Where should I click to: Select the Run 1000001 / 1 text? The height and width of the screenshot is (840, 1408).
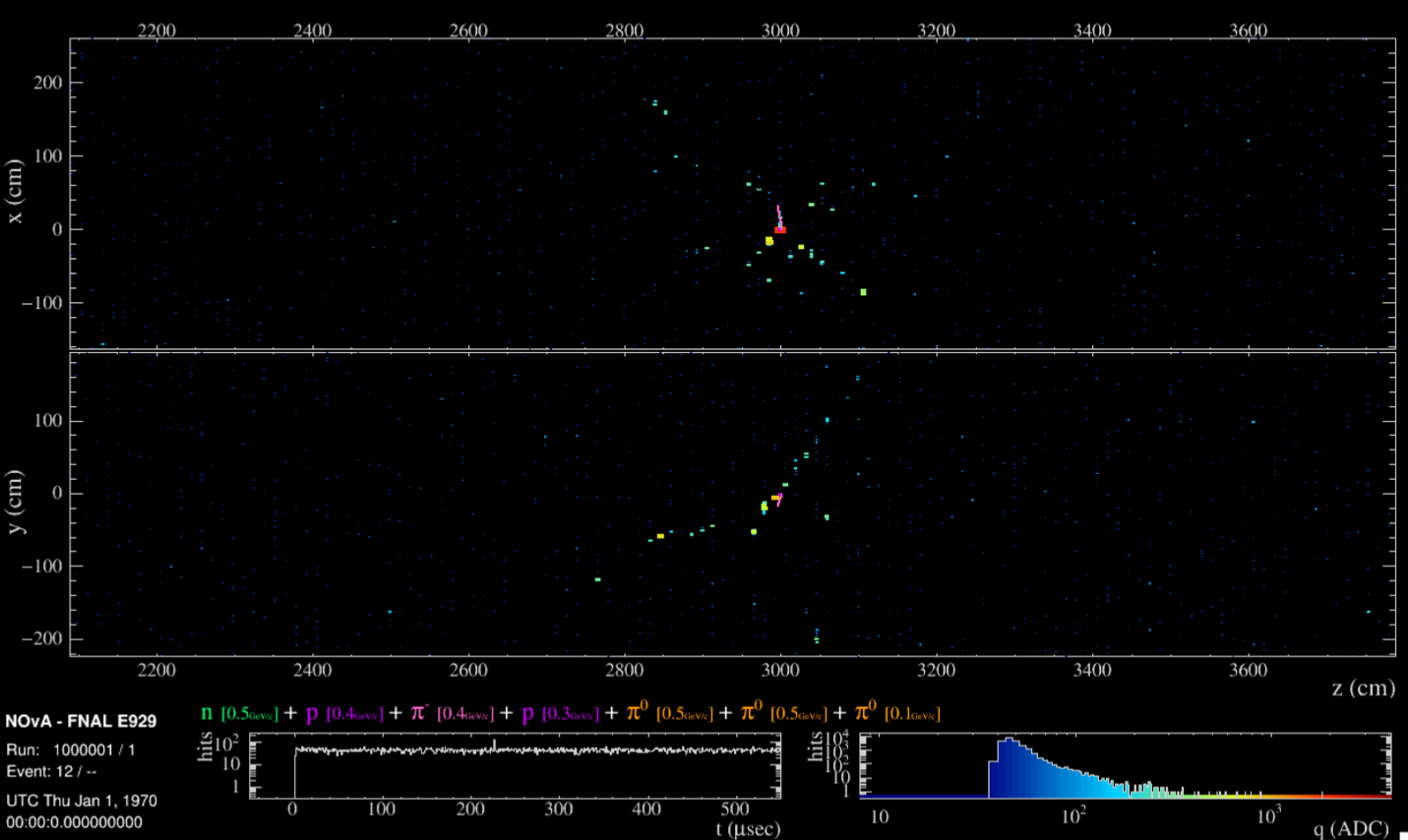coord(71,750)
